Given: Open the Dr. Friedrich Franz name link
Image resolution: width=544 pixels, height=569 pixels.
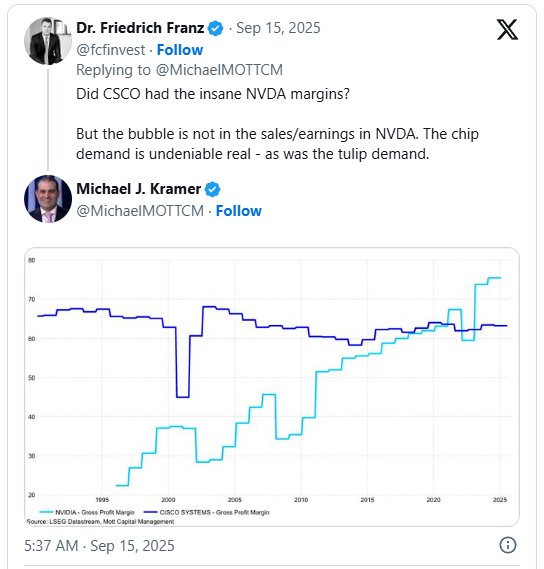Looking at the screenshot, I should click(x=140, y=28).
